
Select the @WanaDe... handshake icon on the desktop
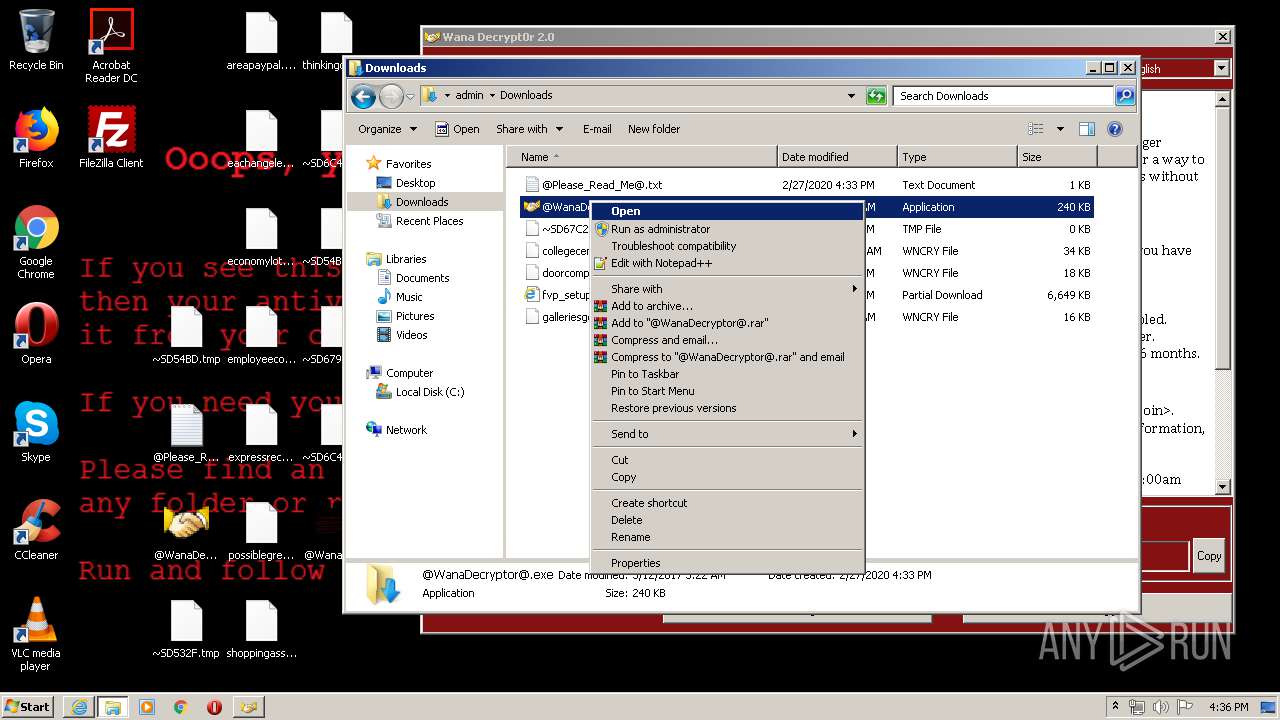[186, 531]
